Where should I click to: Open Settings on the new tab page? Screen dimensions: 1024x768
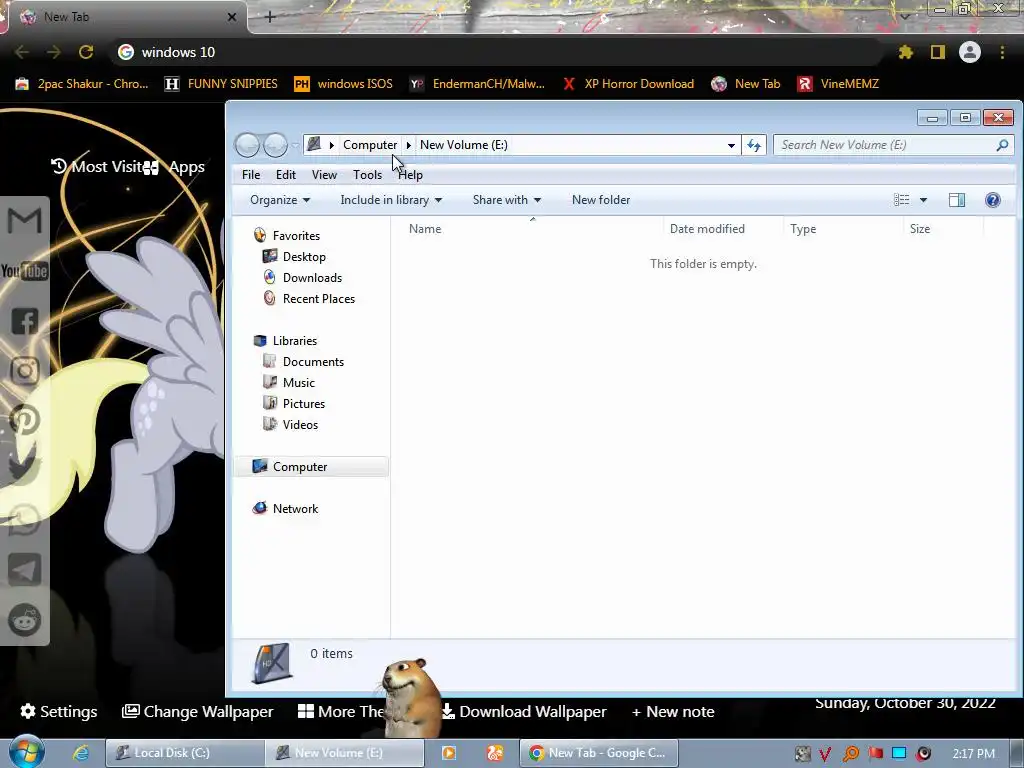(x=59, y=711)
